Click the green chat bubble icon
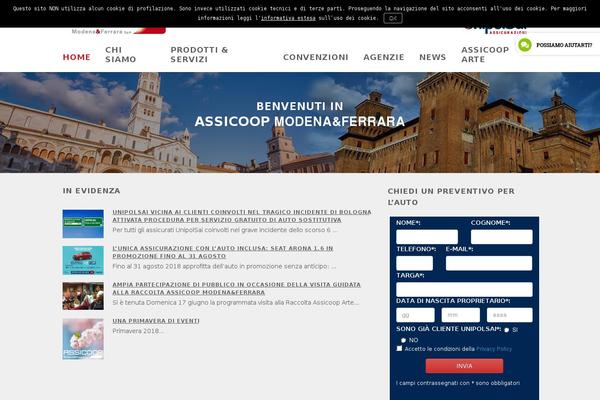600x400 pixels. 525,45
